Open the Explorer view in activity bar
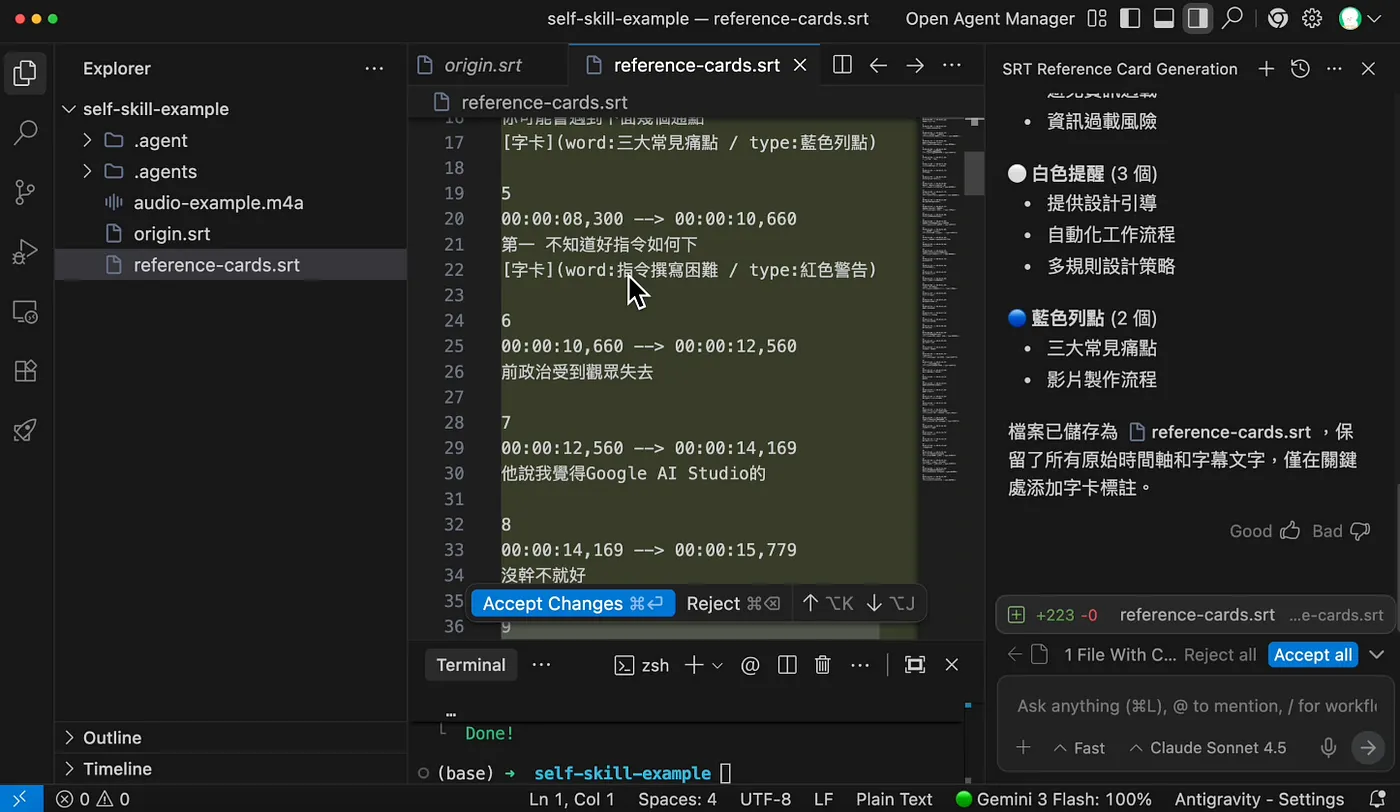The image size is (1400, 812). click(x=25, y=72)
